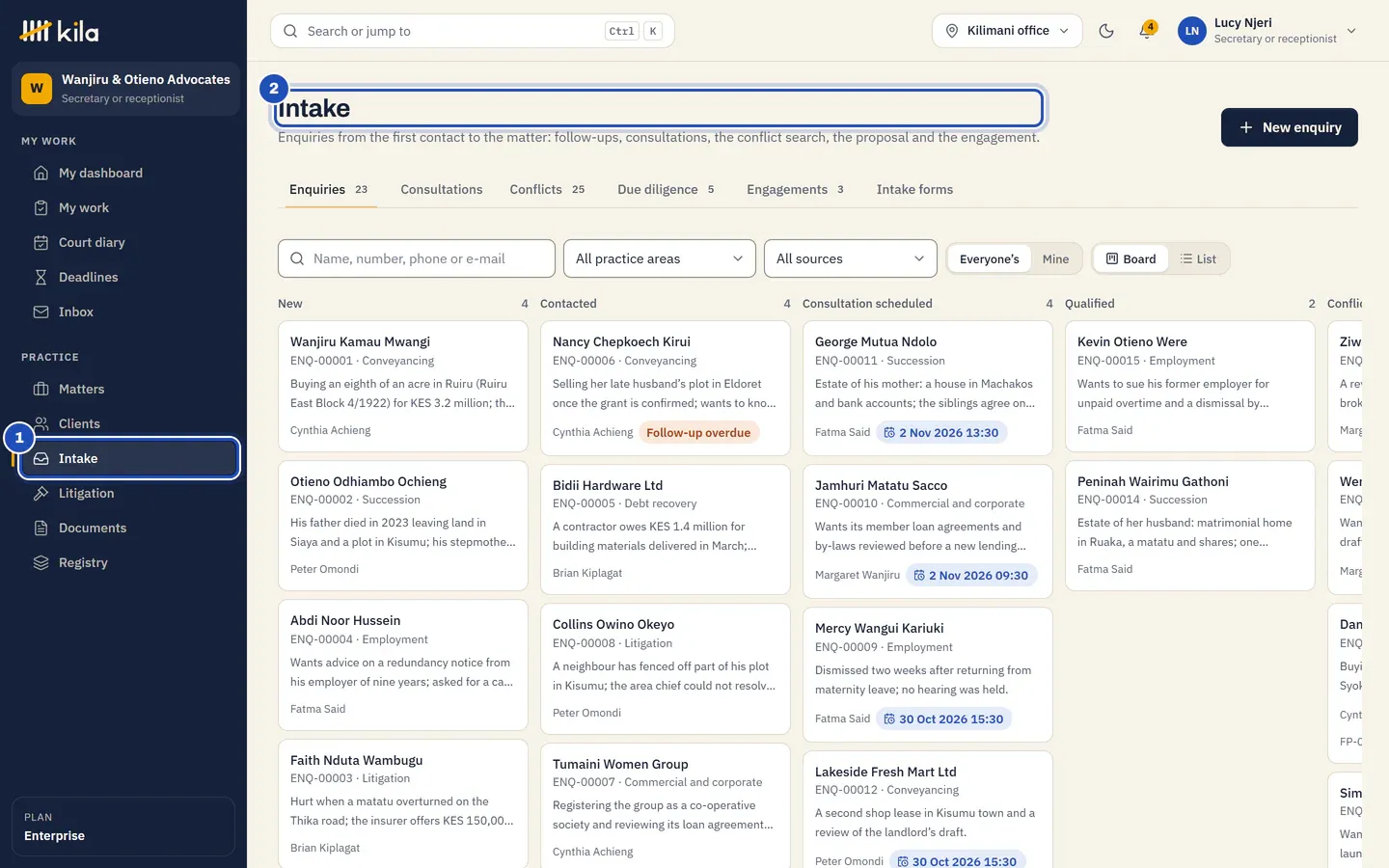1389x868 pixels.
Task: Click Follow-up overdue badge
Action: [698, 432]
